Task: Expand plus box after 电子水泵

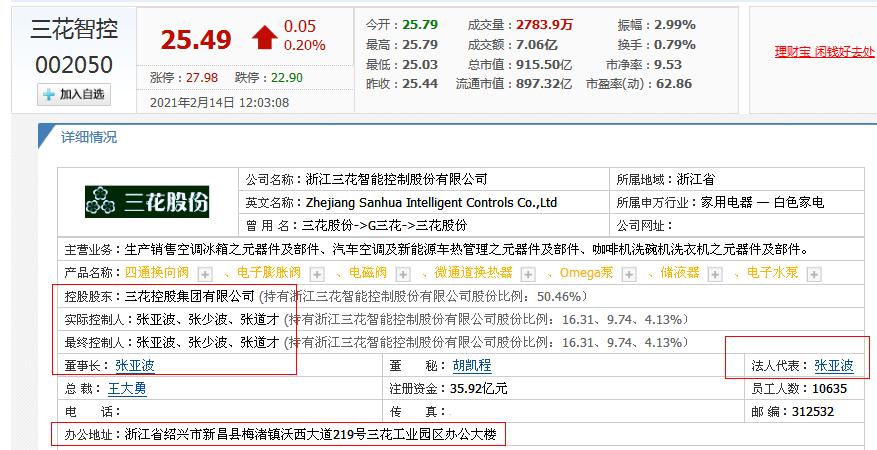Action: coord(814,274)
